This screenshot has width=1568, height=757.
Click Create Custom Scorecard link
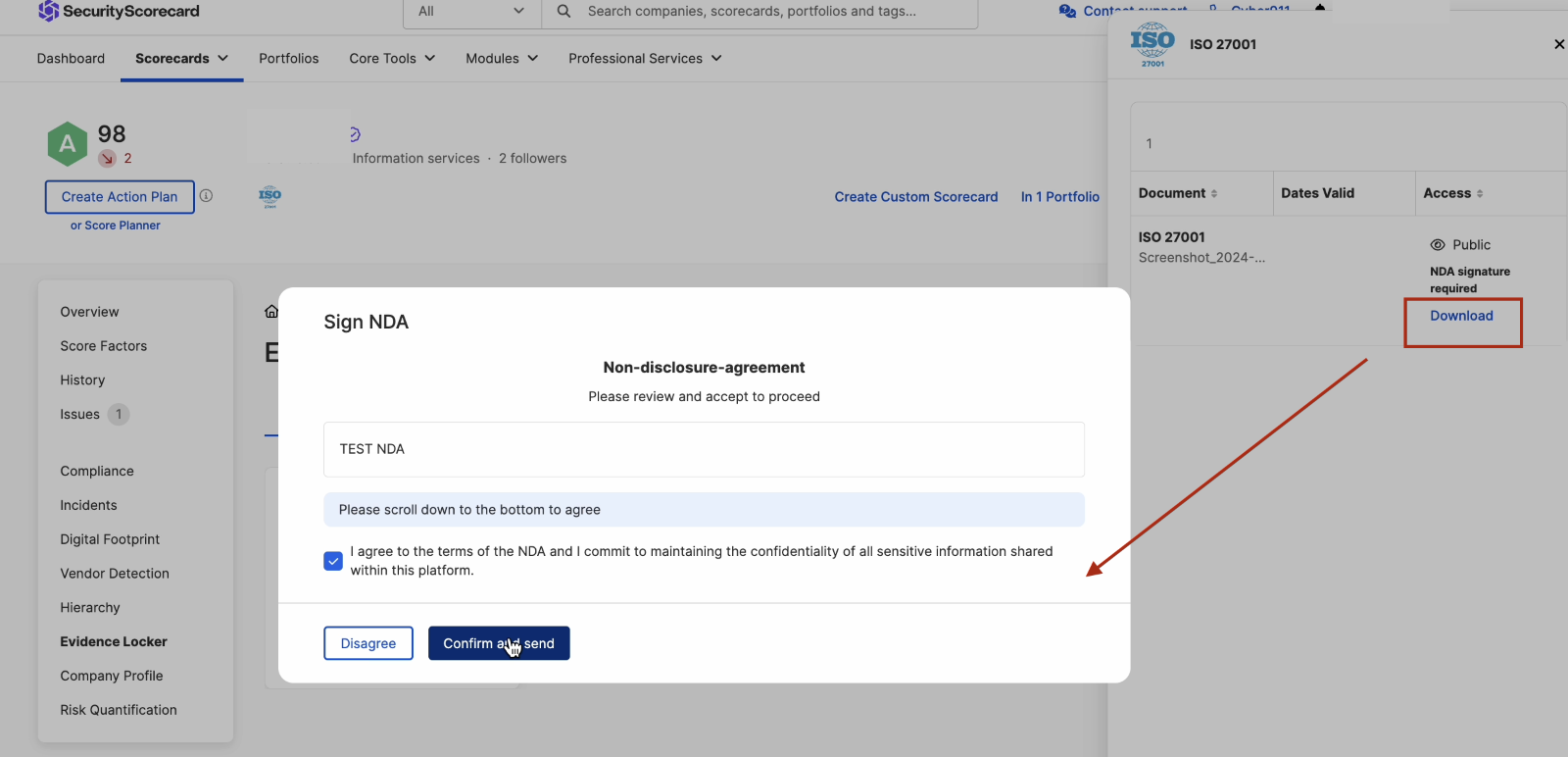916,197
